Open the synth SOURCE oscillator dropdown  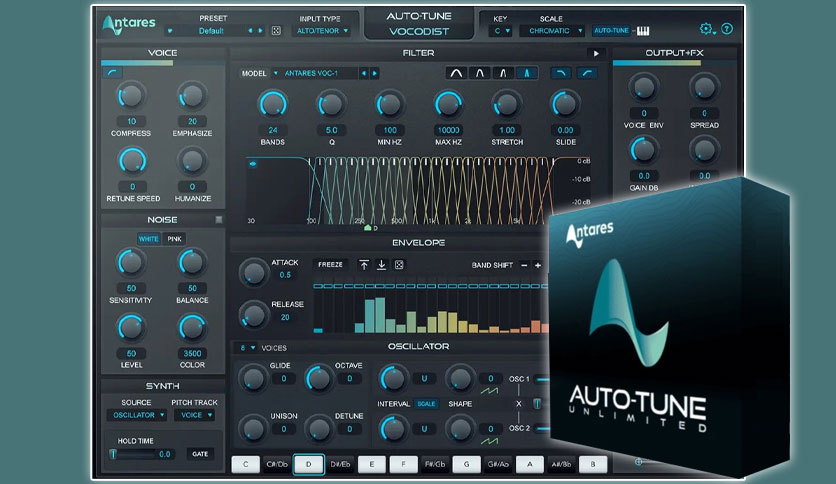[x=138, y=415]
